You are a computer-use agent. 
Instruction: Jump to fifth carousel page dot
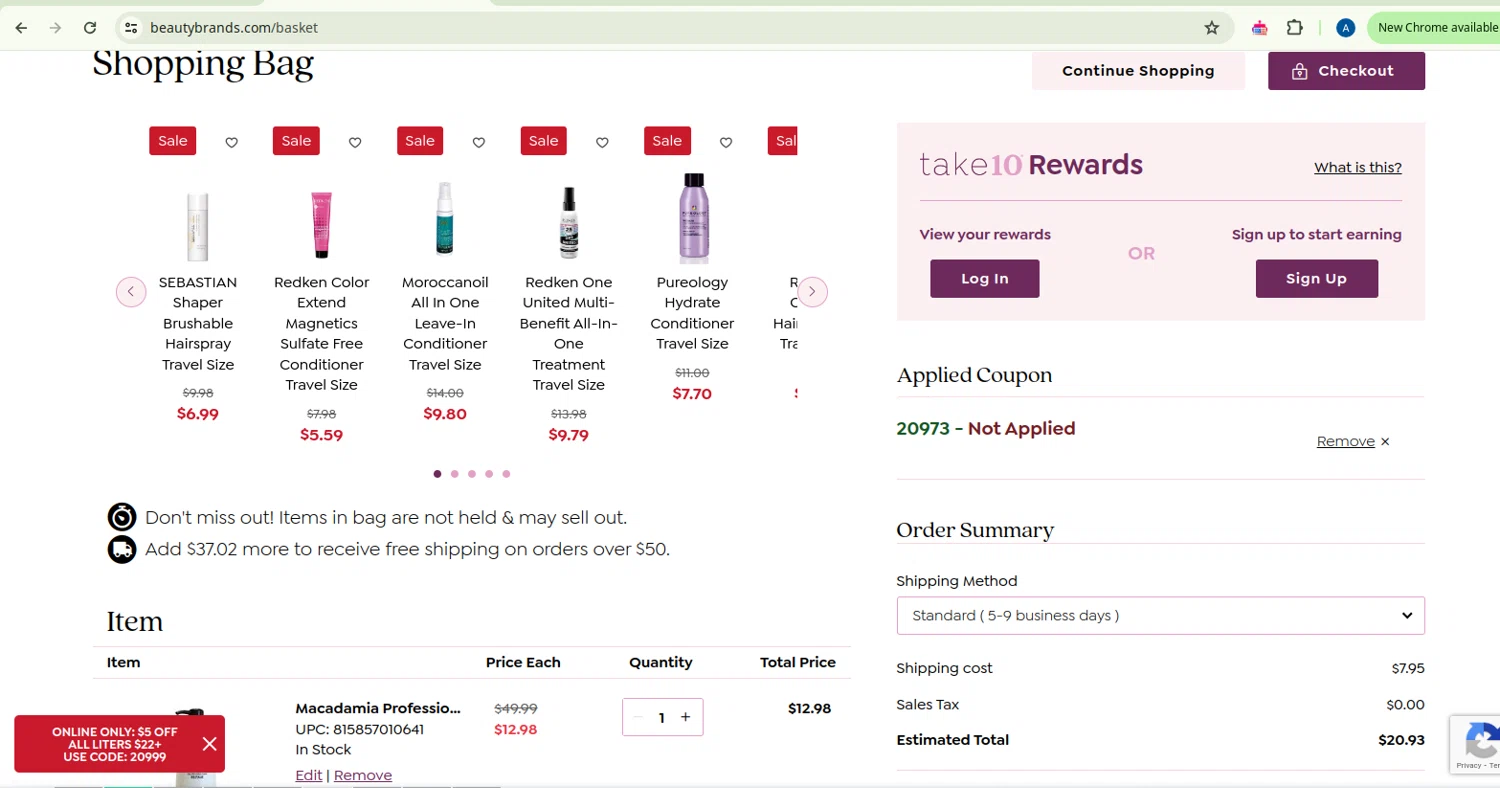[506, 474]
